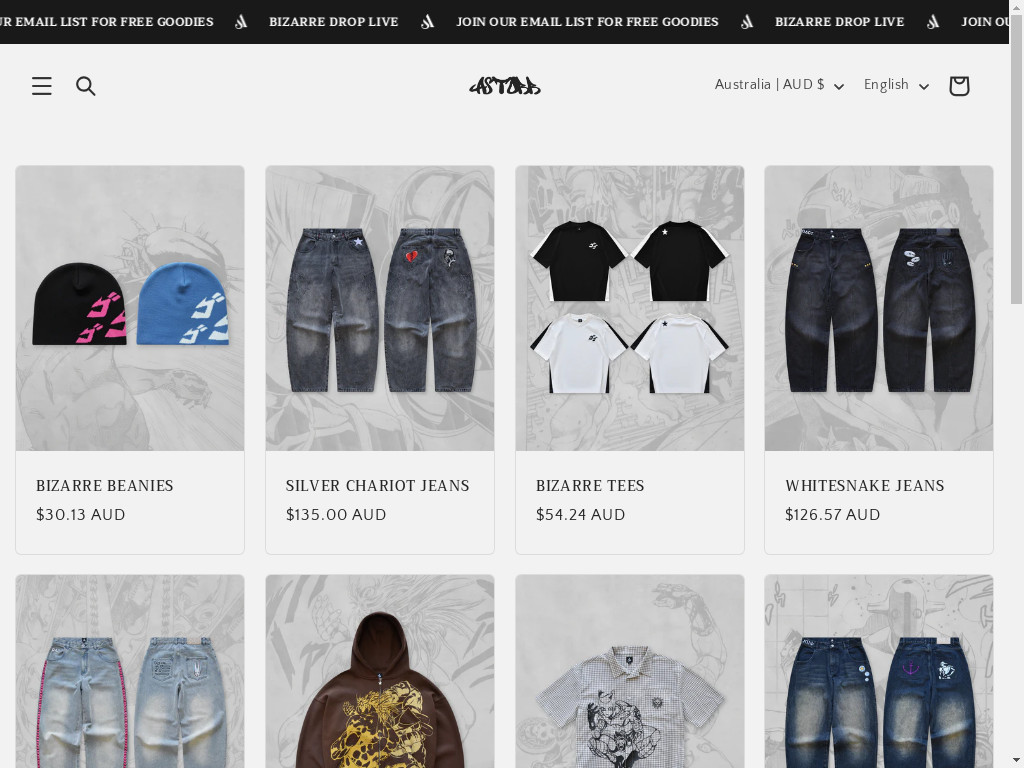The height and width of the screenshot is (768, 1024).
Task: Open the shopping cart bag icon
Action: (x=959, y=86)
